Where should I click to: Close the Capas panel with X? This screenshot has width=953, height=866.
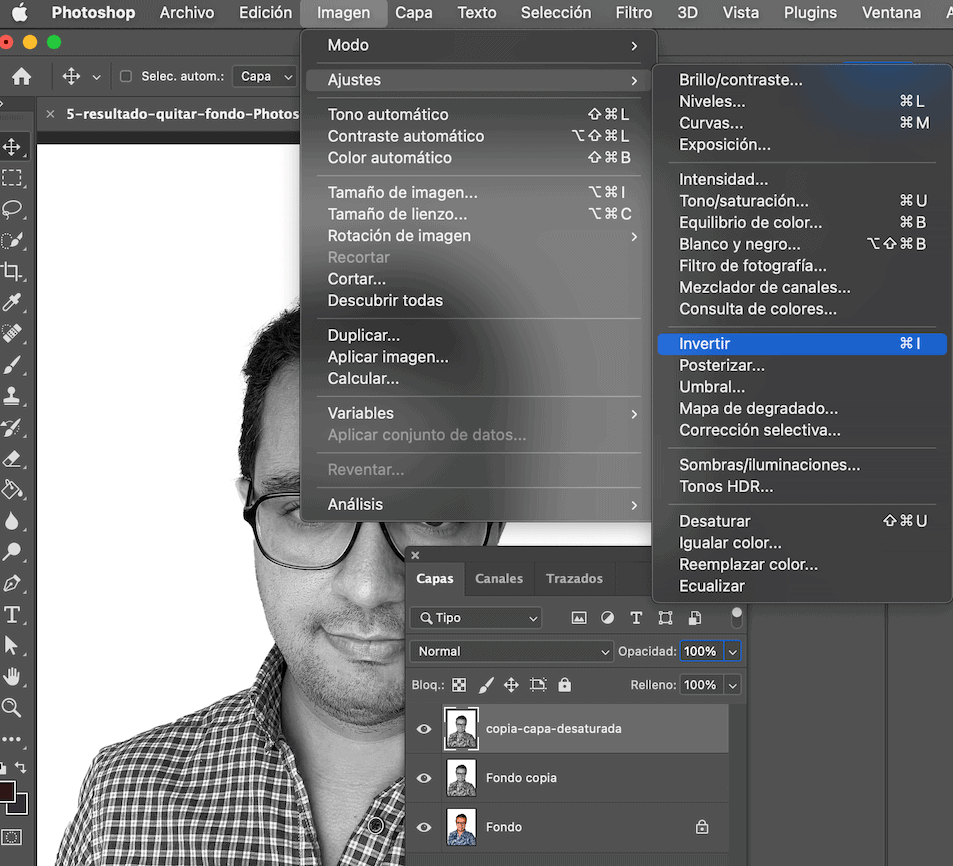point(415,555)
